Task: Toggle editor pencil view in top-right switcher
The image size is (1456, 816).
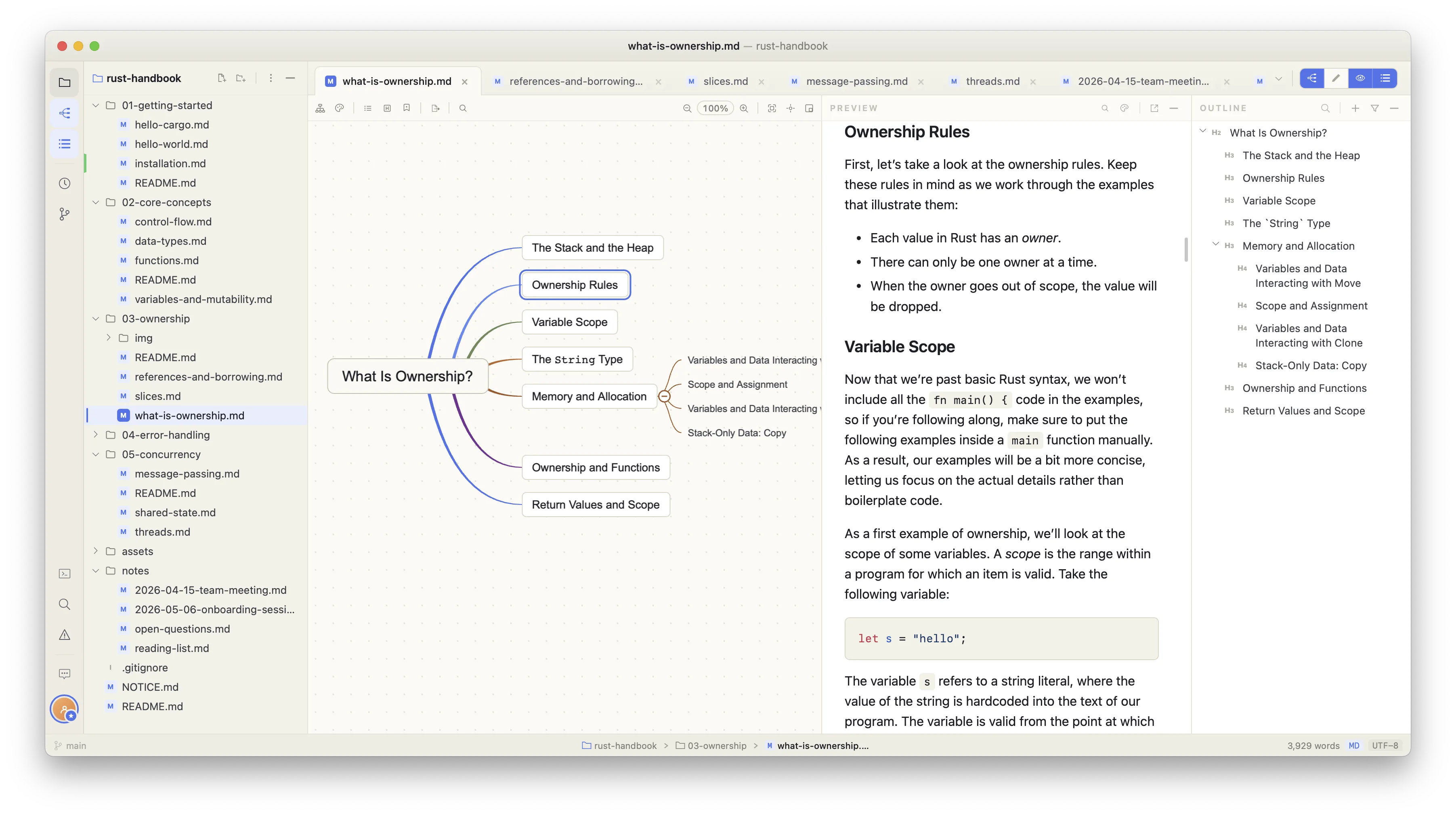Action: coord(1336,78)
